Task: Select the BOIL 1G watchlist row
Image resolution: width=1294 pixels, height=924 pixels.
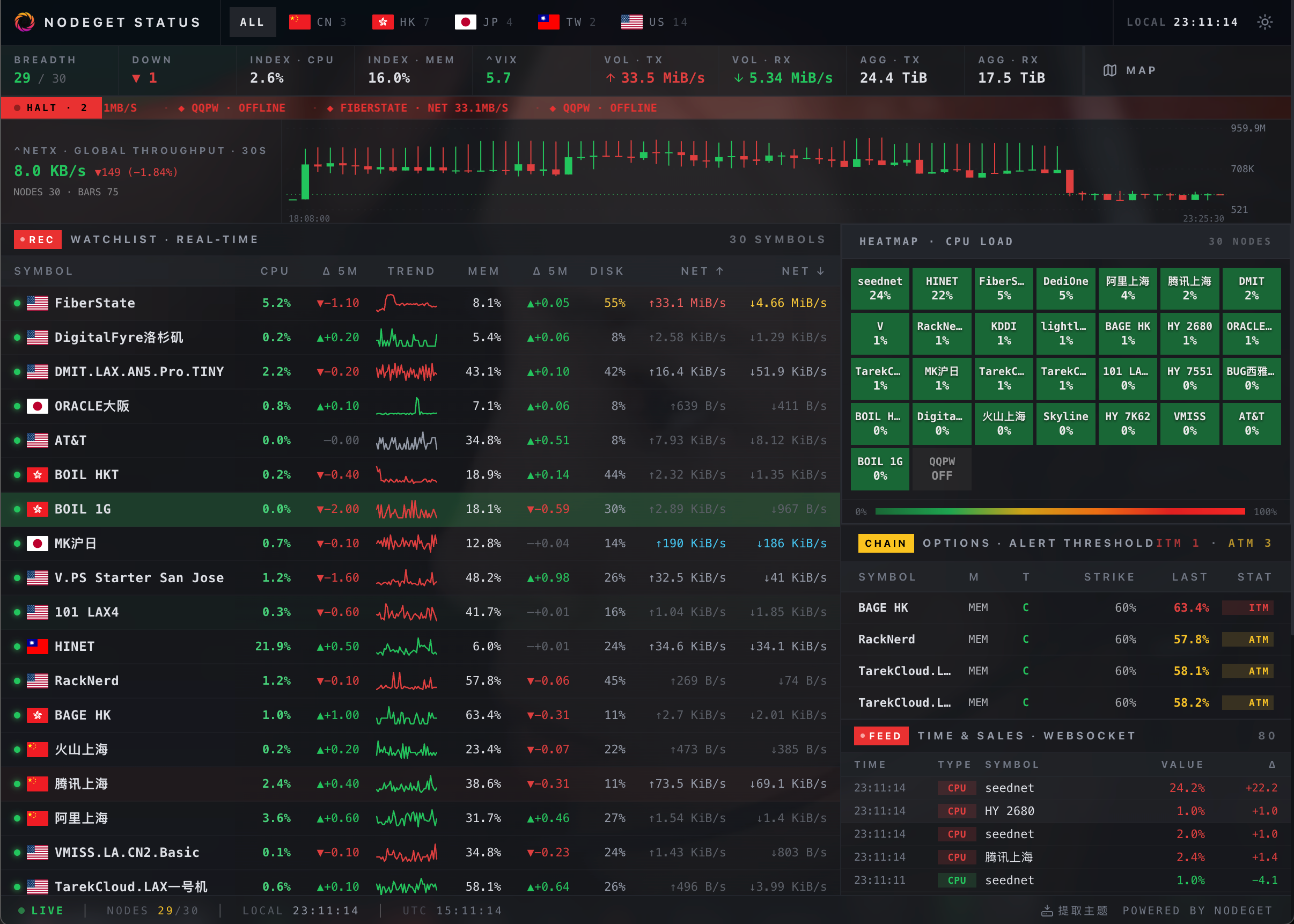Action: [x=421, y=509]
